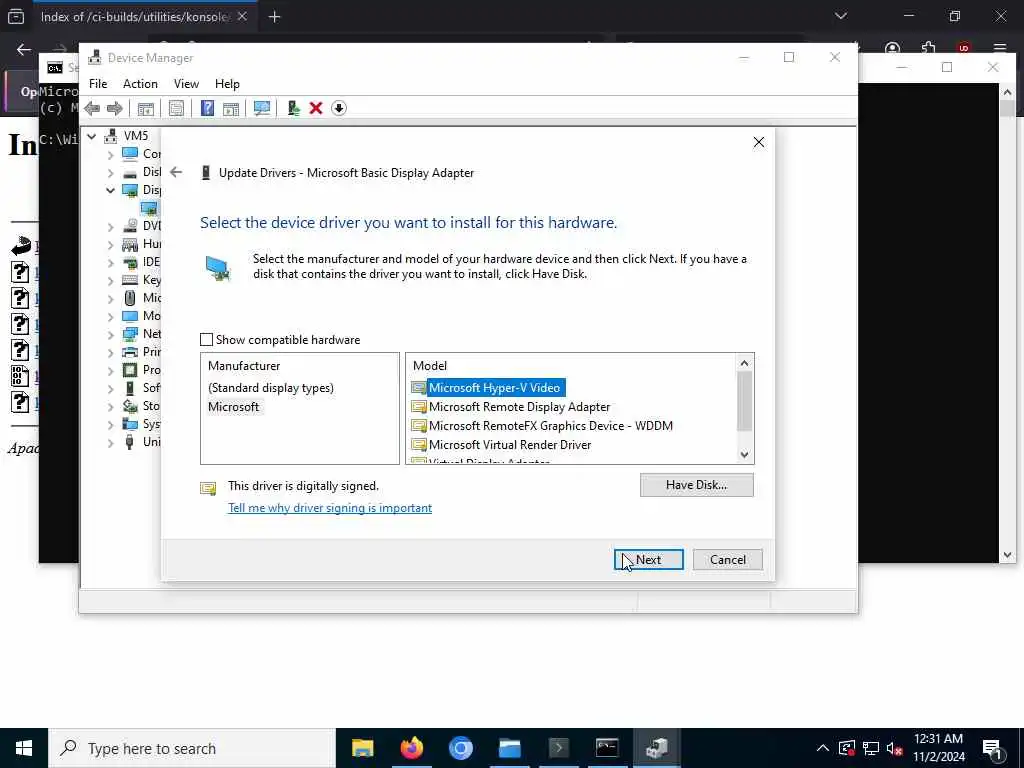Click the display adapter child device icon
The width and height of the screenshot is (1024, 768).
149,208
